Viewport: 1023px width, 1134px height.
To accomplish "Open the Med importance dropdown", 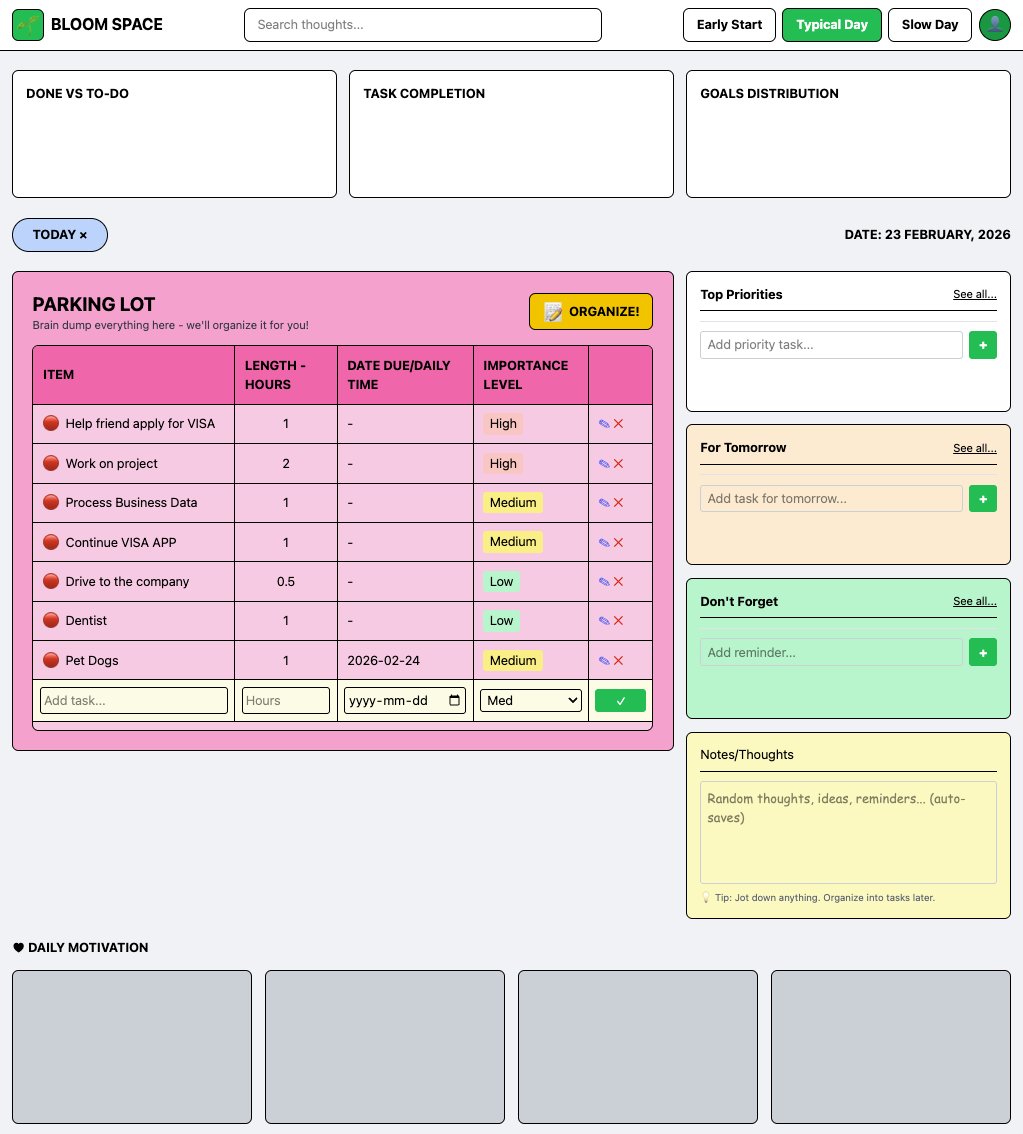I will [x=531, y=700].
